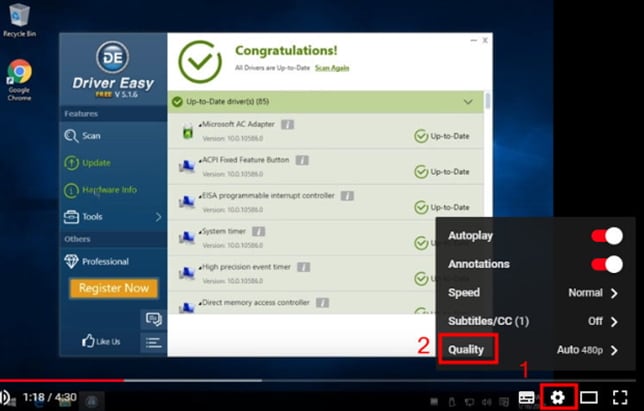This screenshot has width=644, height=411.
Task: Open the YouTube settings gear
Action: point(557,397)
